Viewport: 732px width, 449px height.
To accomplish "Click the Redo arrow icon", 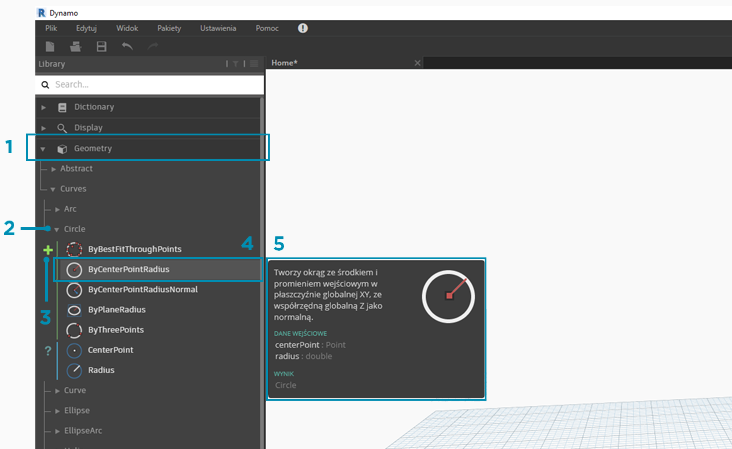I will coord(153,46).
